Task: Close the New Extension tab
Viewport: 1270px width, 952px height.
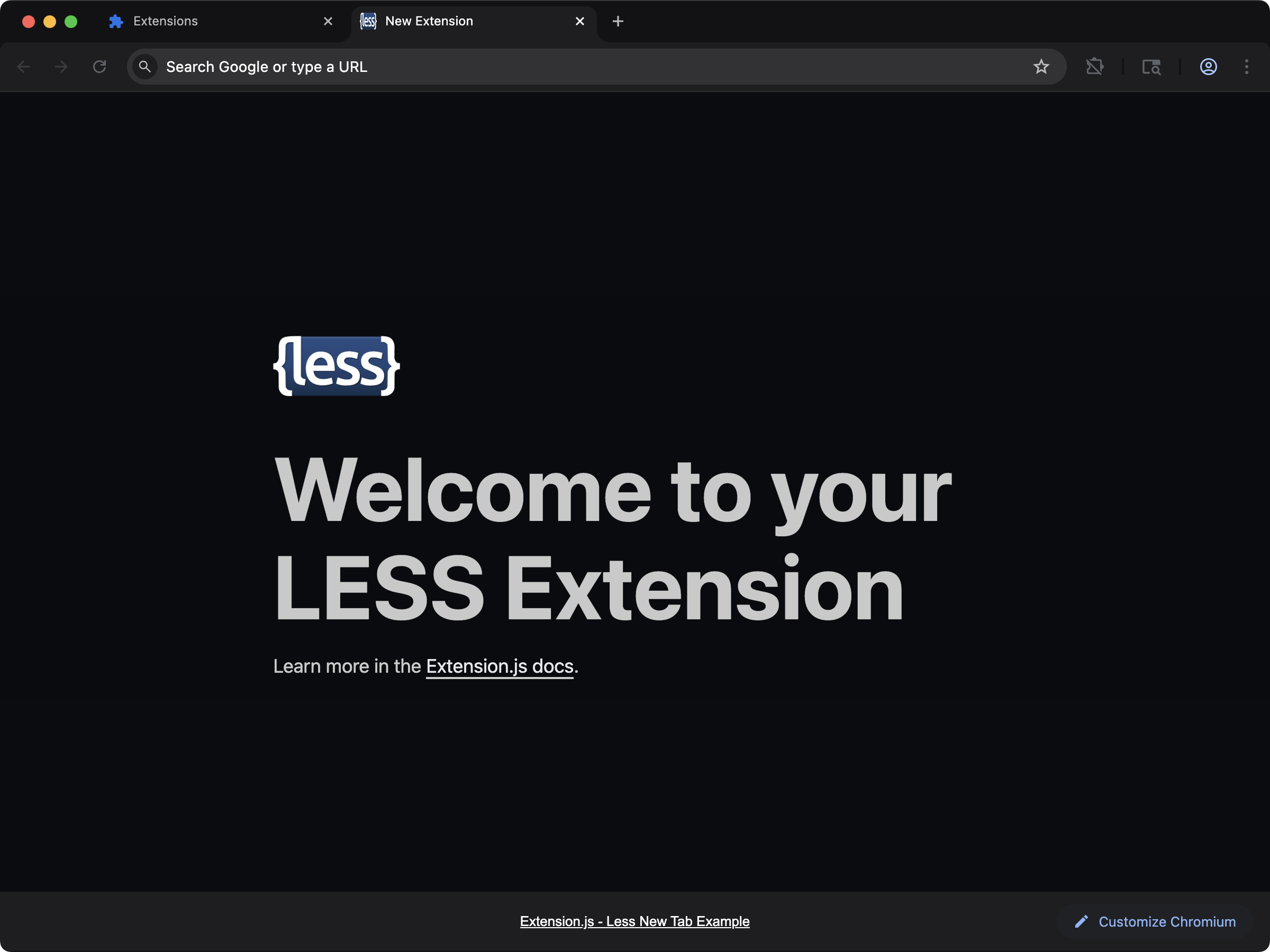Action: tap(580, 21)
